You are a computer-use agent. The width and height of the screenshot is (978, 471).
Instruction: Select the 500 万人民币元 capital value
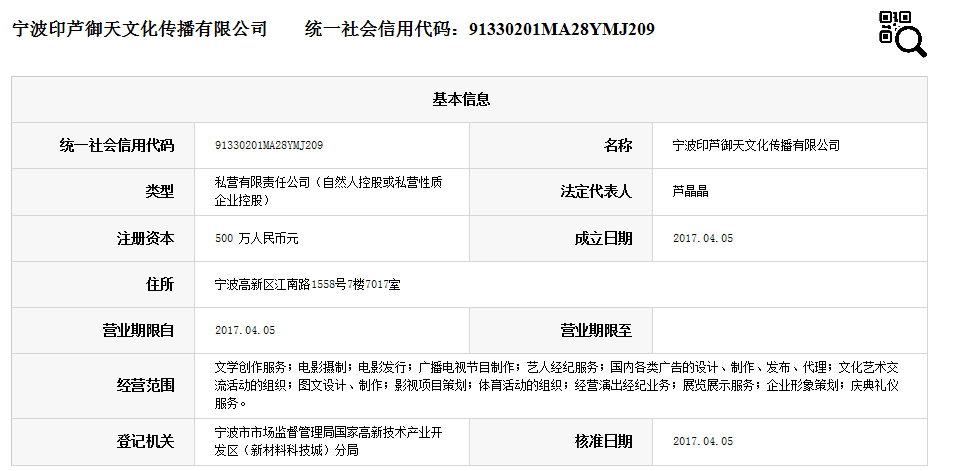(256, 238)
